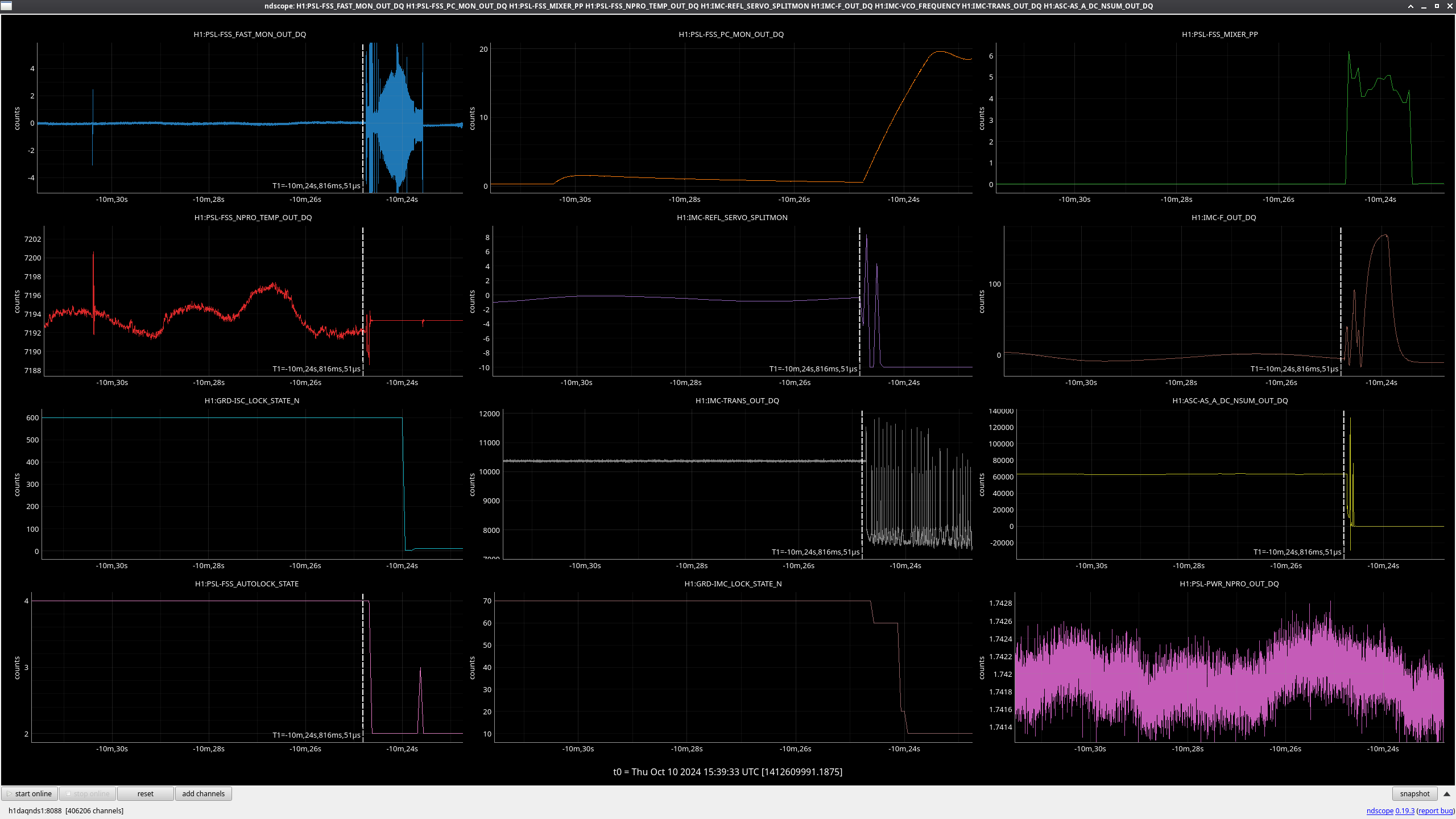Click the t0 timestamp text below the plots
Viewport: 1456px width, 819px height.
727,772
